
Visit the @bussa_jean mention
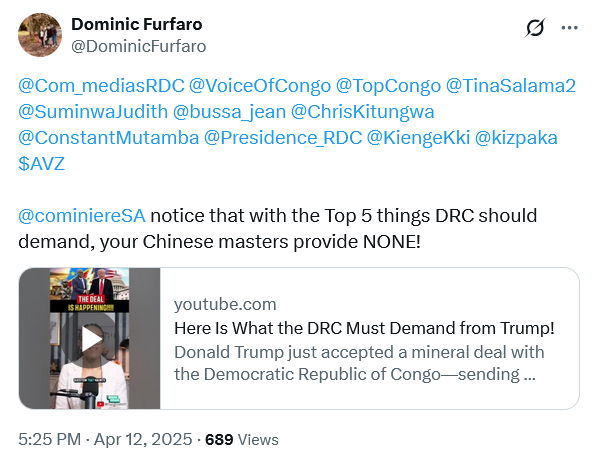pos(229,112)
